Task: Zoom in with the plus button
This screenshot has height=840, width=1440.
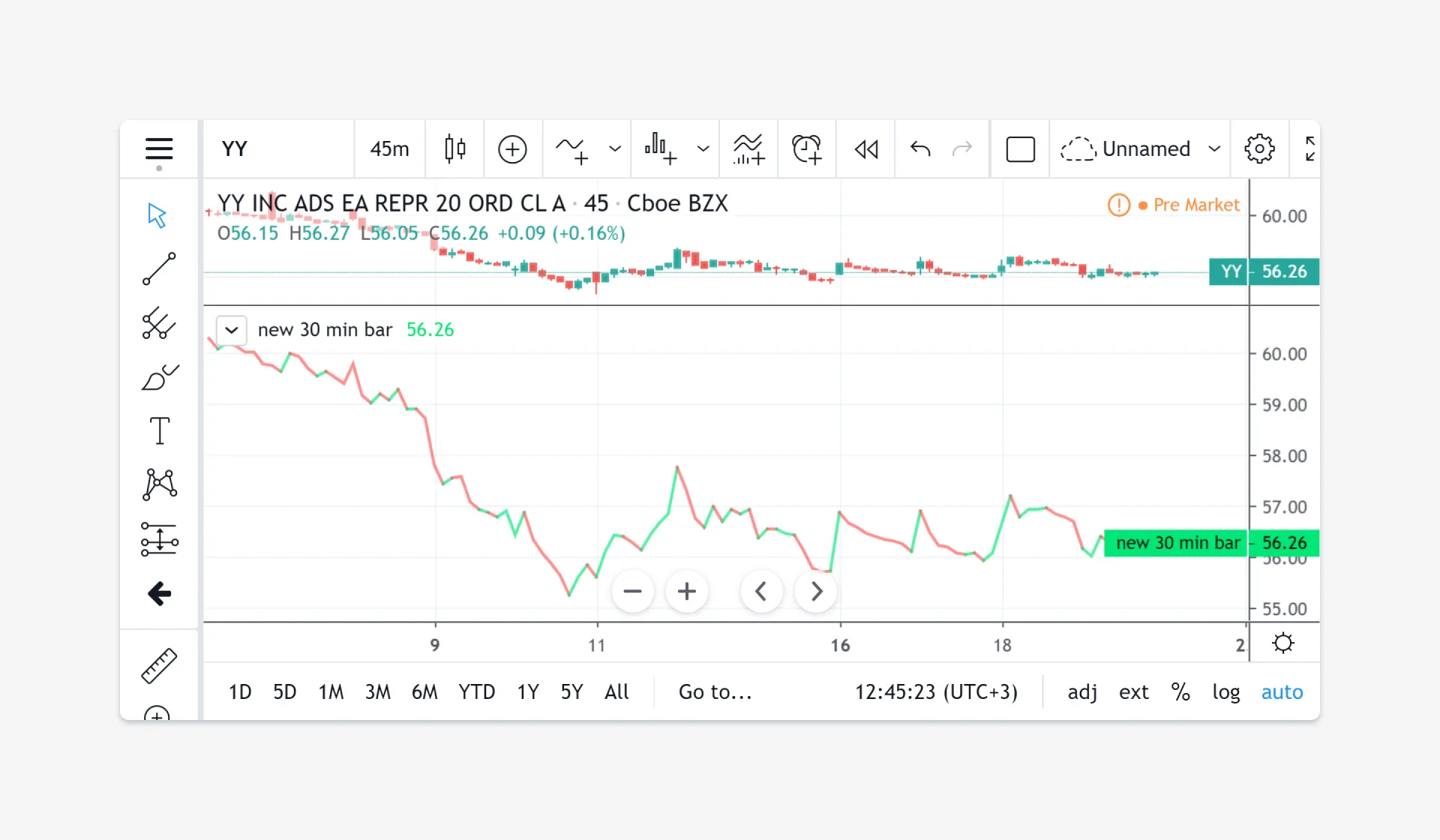Action: click(686, 592)
